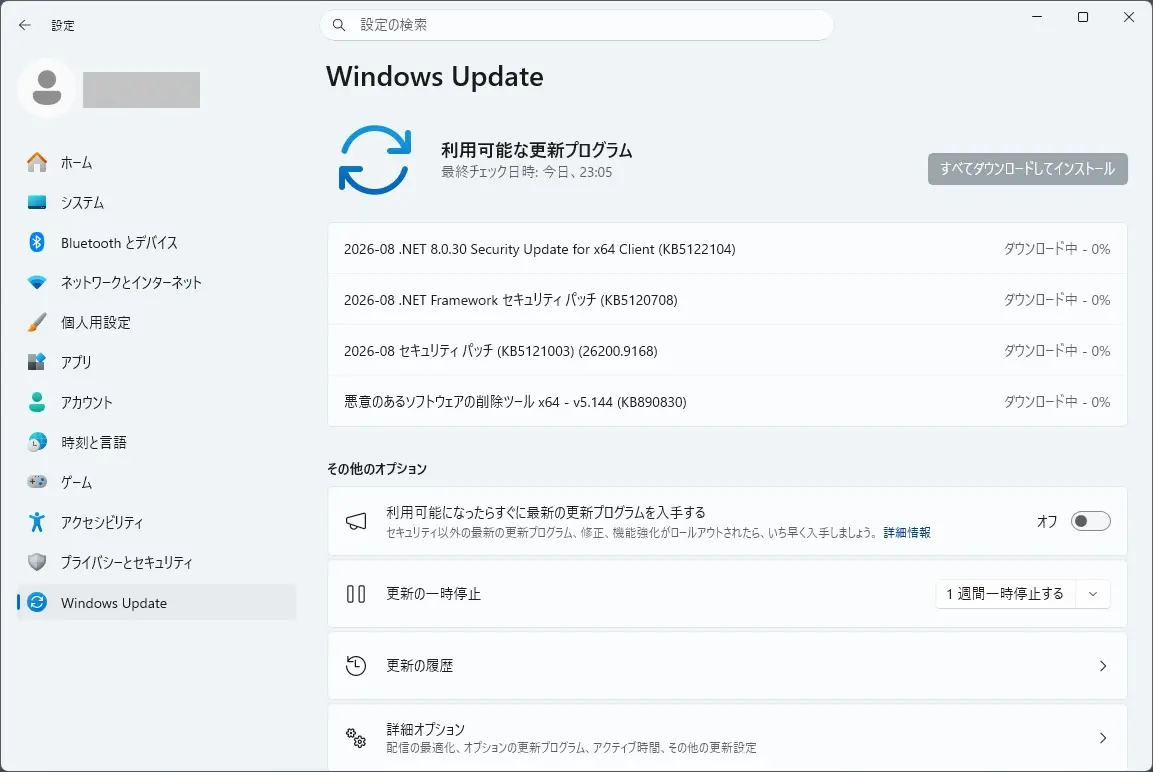Click the その他のオプション section label
The height and width of the screenshot is (772, 1153).
coord(376,468)
